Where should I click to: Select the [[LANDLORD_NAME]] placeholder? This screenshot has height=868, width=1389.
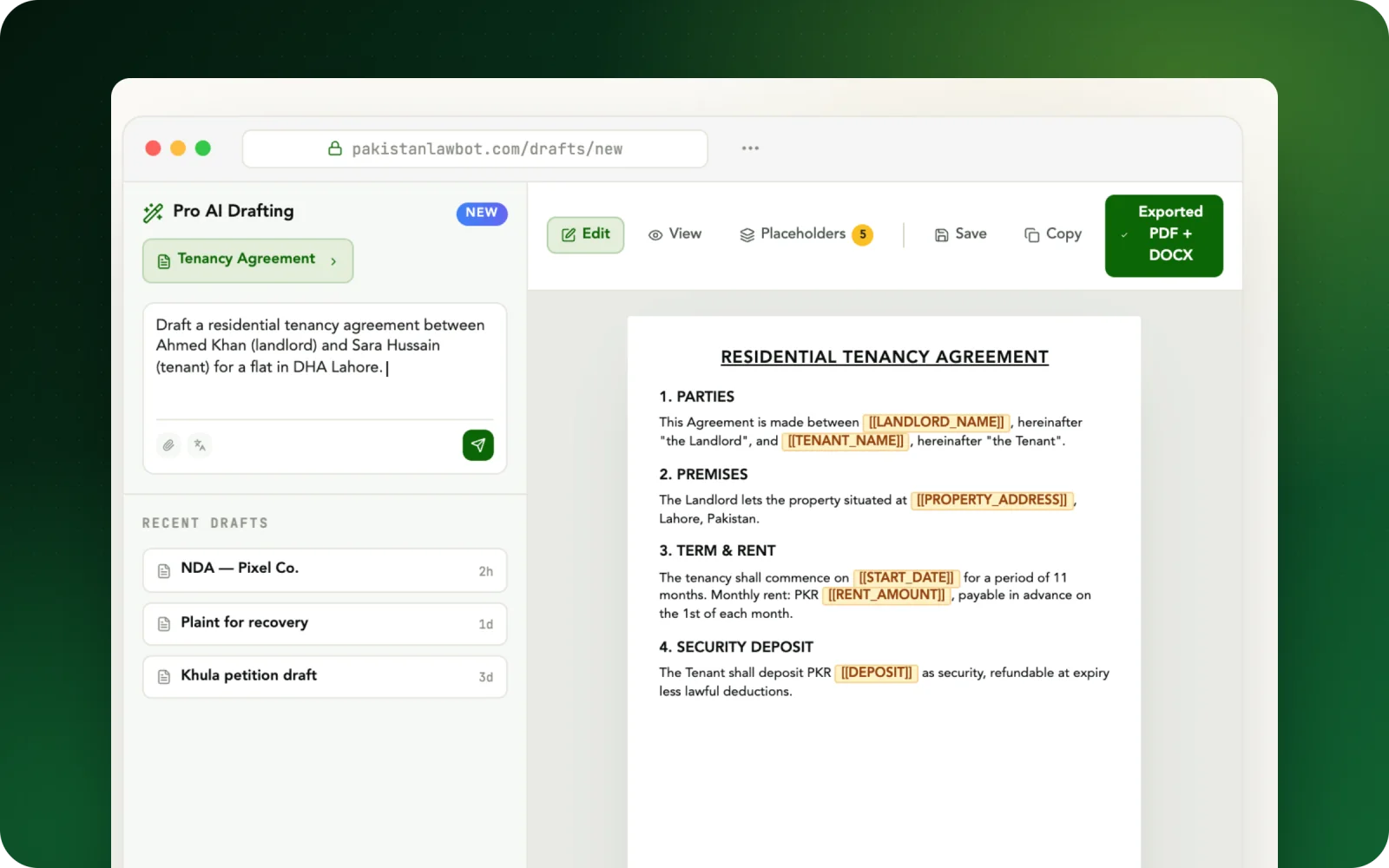936,423
